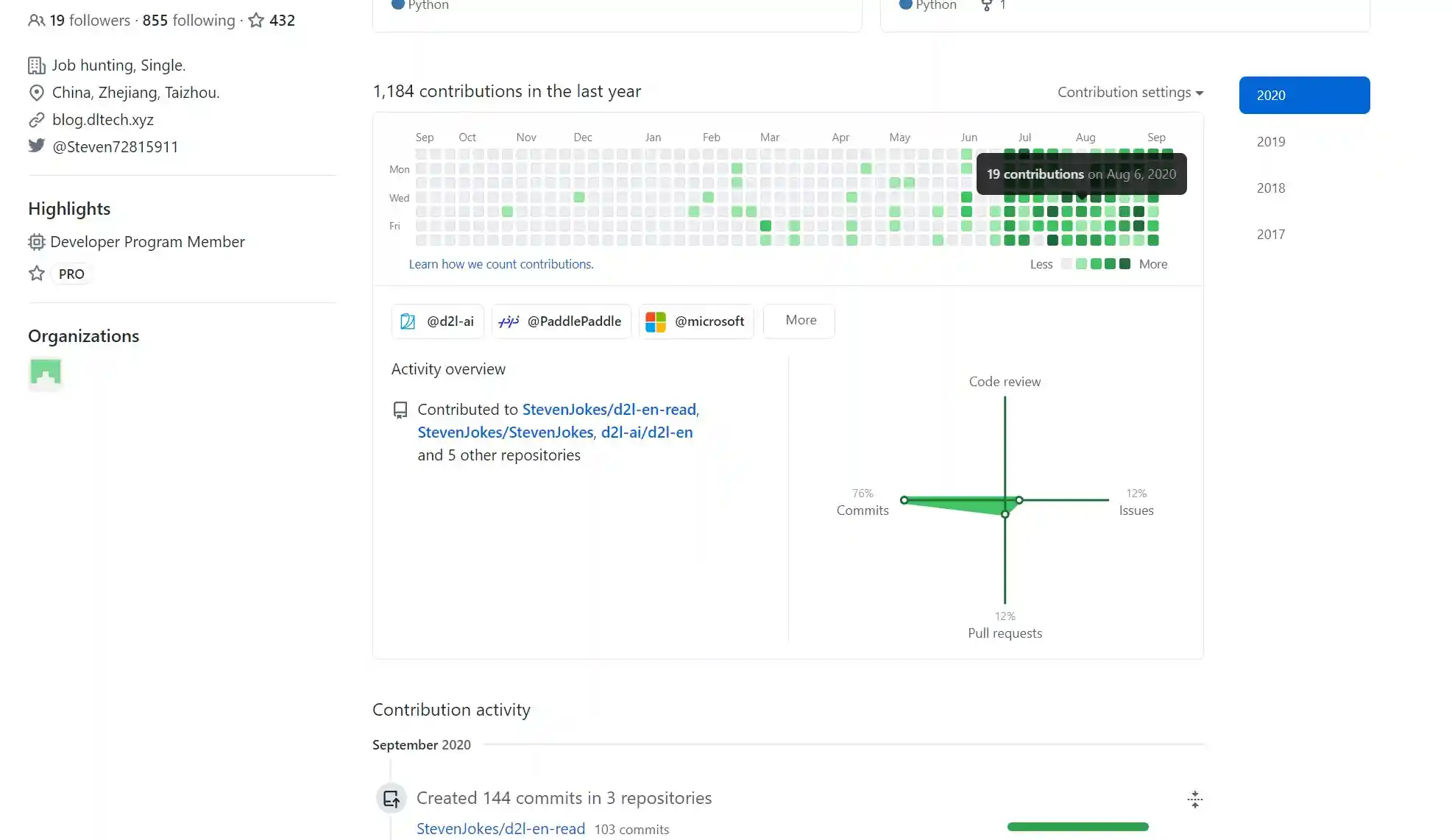Screen dimensions: 1452x840
Task: Select the 2018 year filter
Action: coord(1270,188)
